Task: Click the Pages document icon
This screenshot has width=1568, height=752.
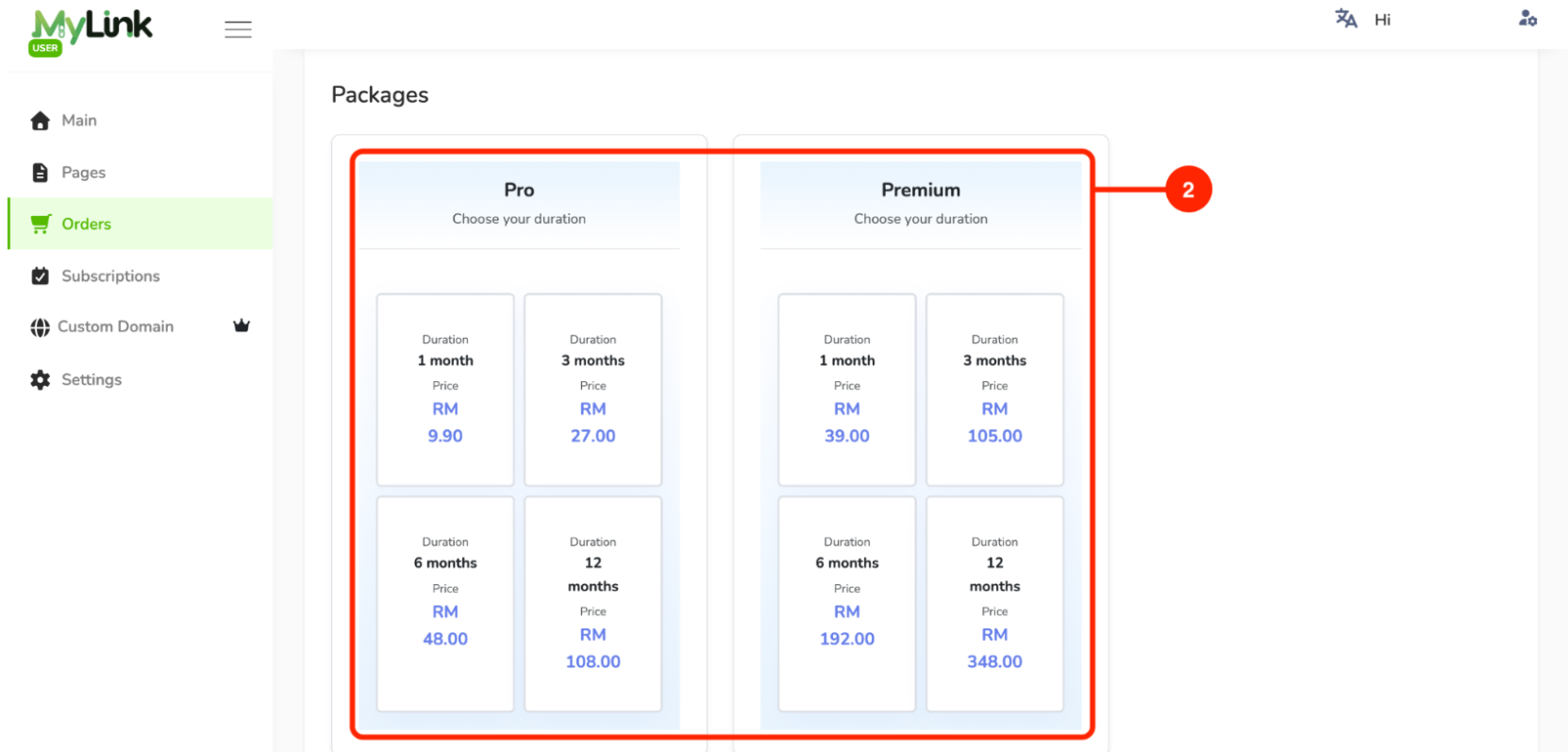Action: click(40, 173)
